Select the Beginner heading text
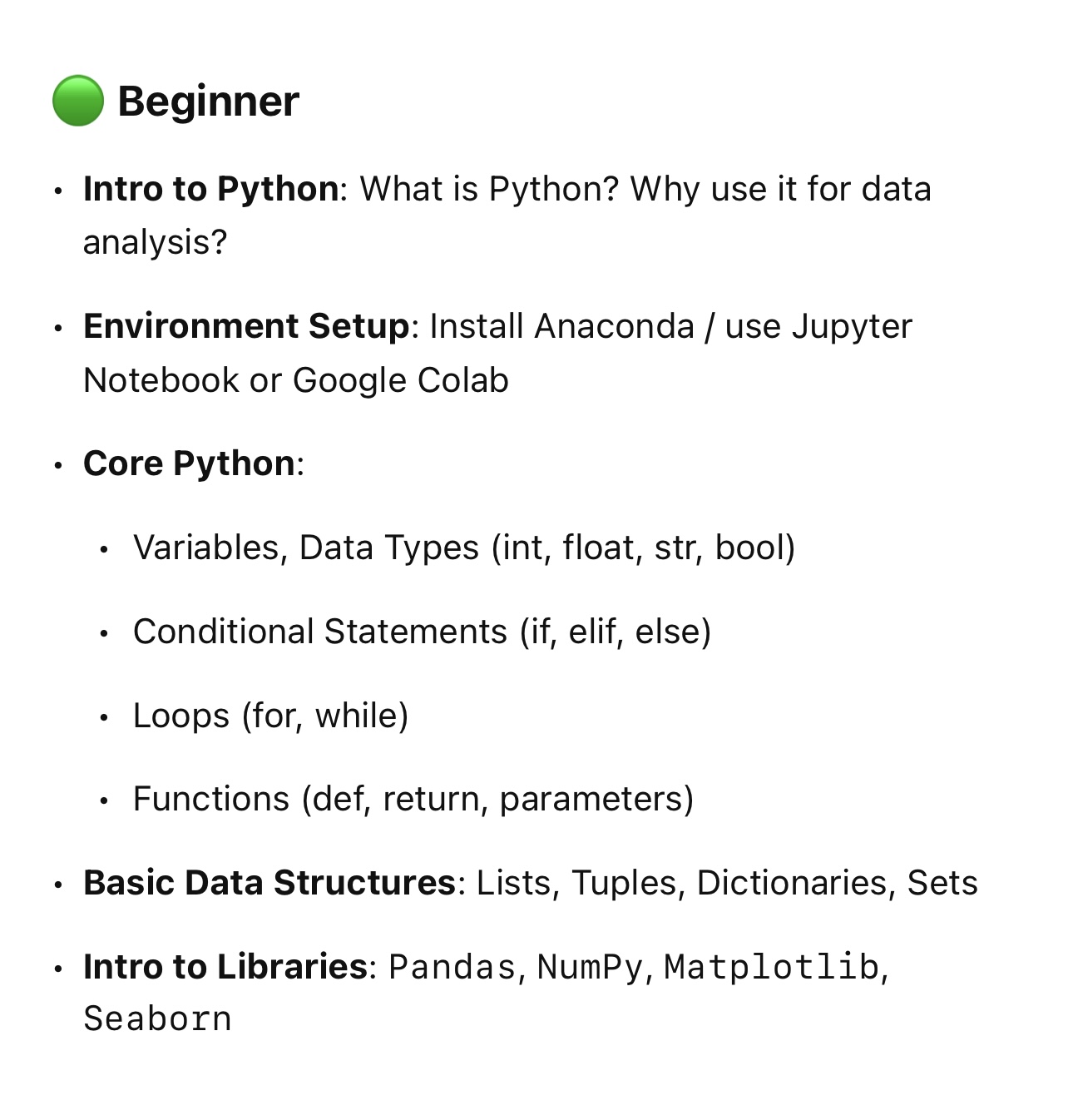 (x=208, y=102)
